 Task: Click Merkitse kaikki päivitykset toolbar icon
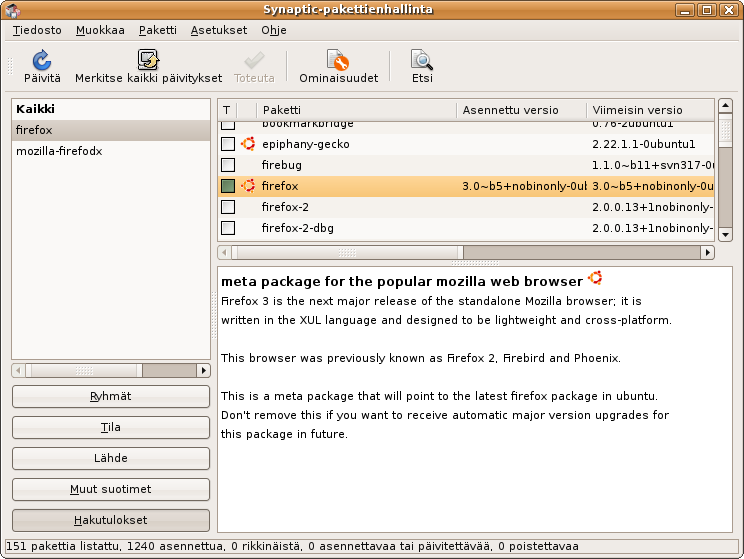tap(148, 60)
